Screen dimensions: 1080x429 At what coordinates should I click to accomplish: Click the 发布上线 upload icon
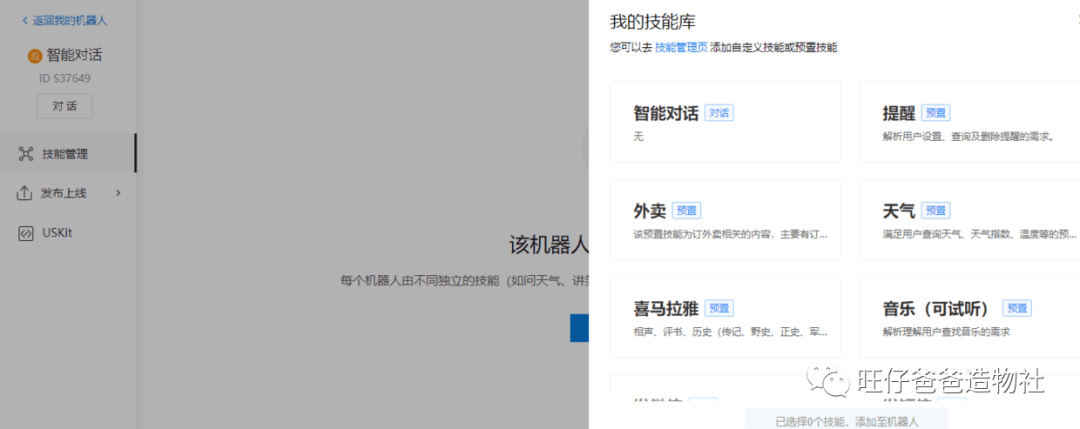point(24,193)
